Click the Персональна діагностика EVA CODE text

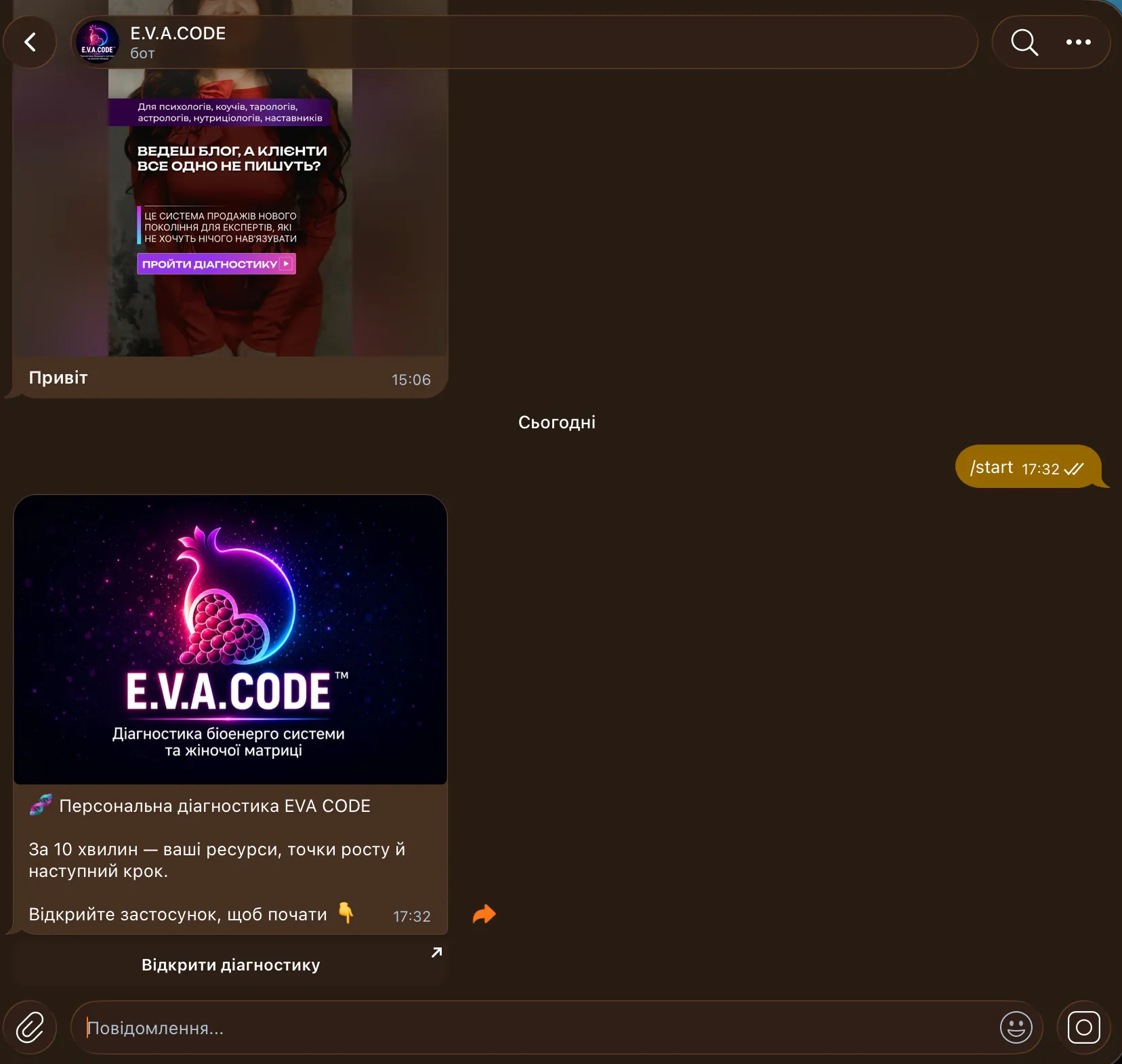215,806
